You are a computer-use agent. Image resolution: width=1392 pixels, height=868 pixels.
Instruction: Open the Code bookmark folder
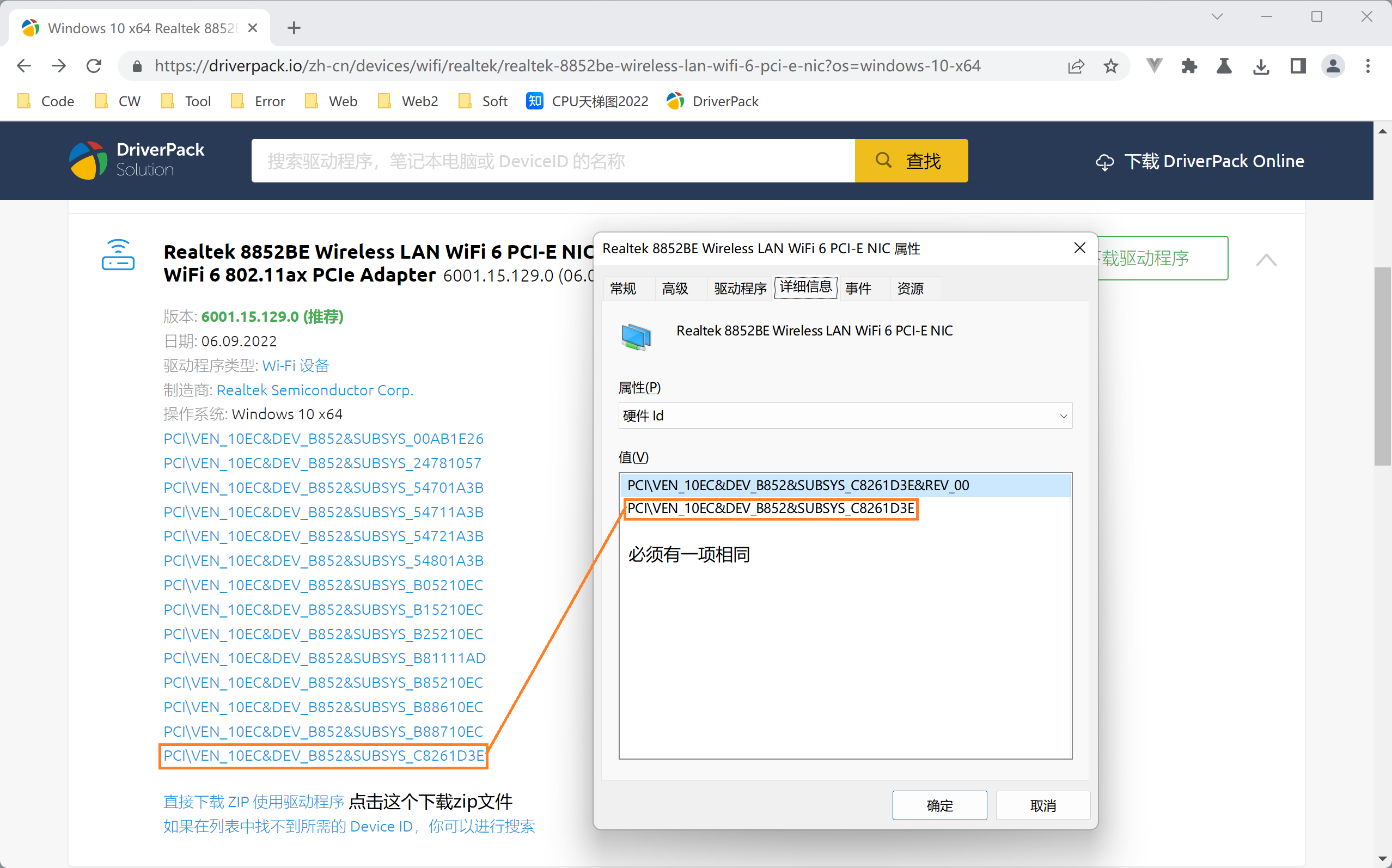pyautogui.click(x=45, y=101)
